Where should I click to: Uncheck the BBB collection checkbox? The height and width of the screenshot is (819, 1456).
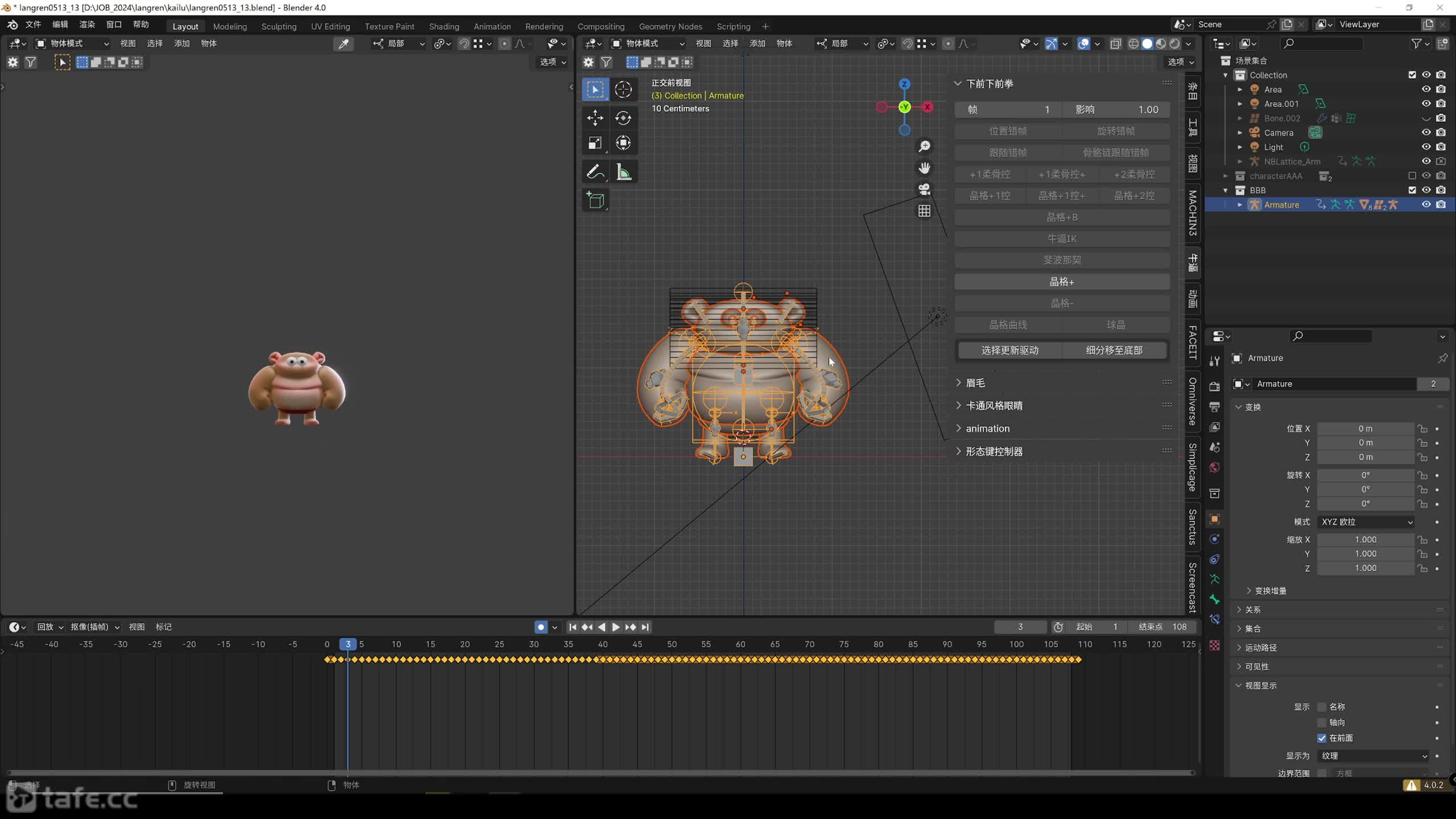click(x=1412, y=190)
